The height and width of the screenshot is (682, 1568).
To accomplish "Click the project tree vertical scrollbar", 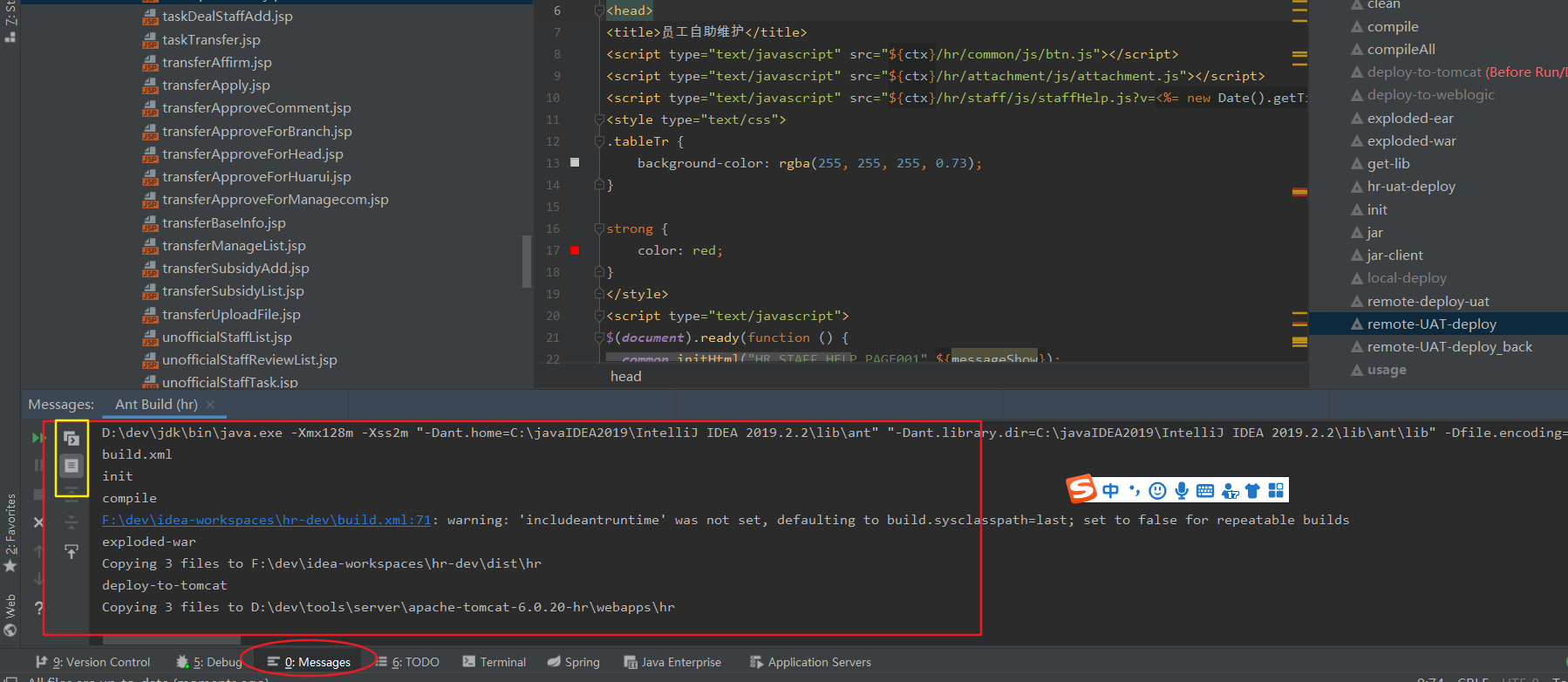I will pyautogui.click(x=526, y=261).
